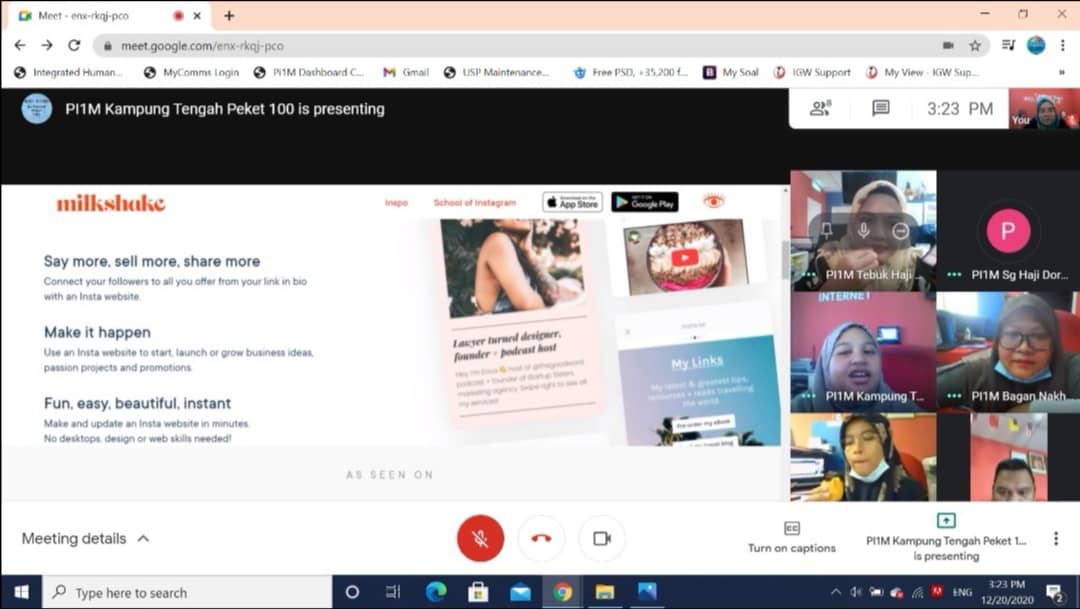The height and width of the screenshot is (609, 1080).
Task: Open a new browser tab
Action: pos(229,16)
